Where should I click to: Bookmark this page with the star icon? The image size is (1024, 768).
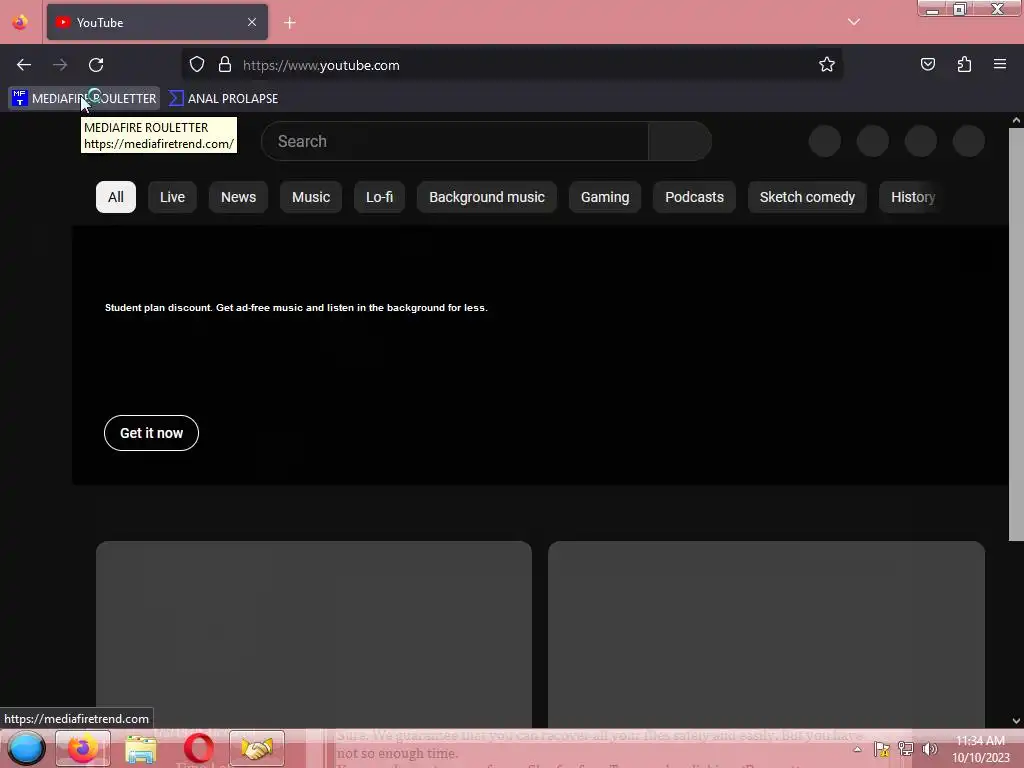(827, 65)
